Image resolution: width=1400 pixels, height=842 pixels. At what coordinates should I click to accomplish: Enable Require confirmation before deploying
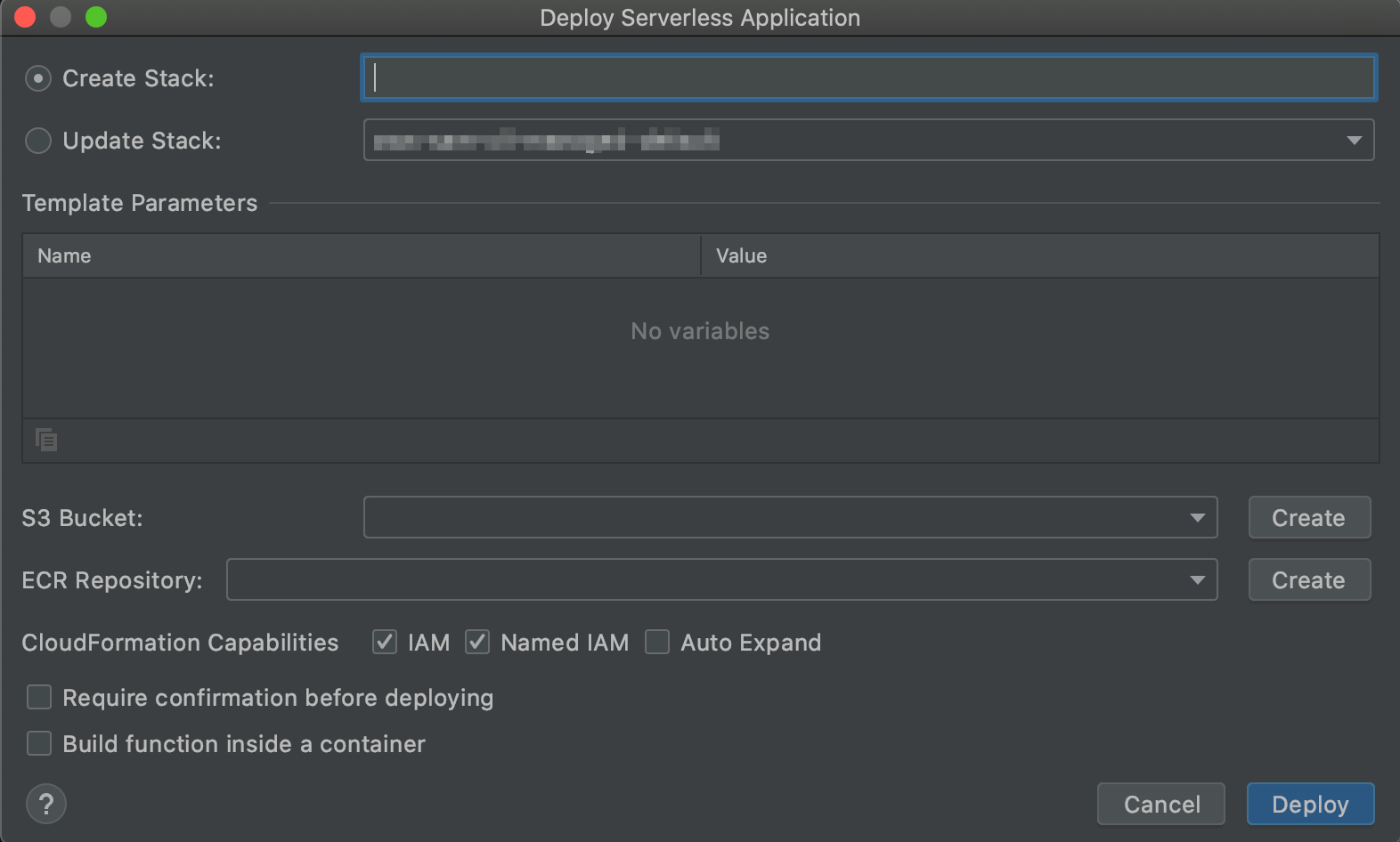click(x=39, y=697)
